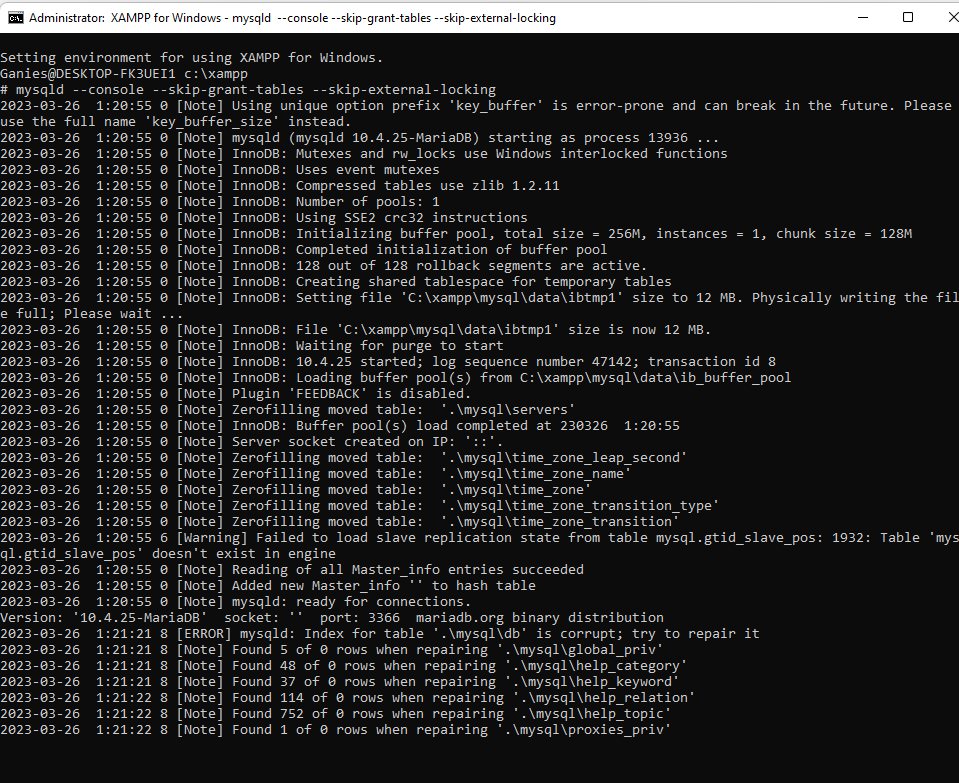This screenshot has height=783, width=959.
Task: Click the line 'Found 5 of 0 rows' for global_priv
Action: coord(331,649)
